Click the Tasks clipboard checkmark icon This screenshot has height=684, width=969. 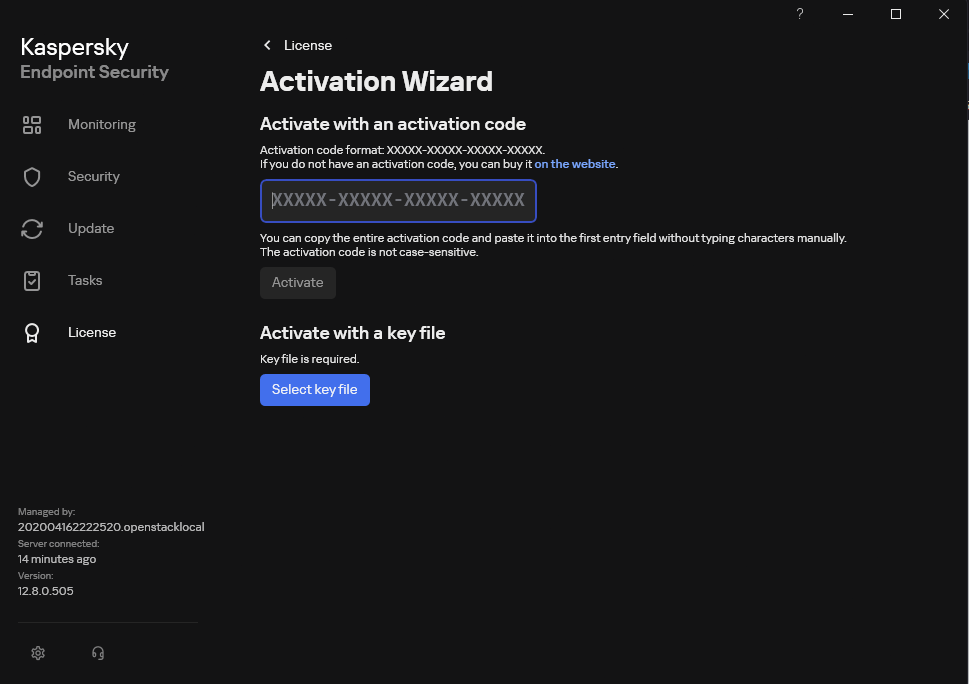click(x=32, y=281)
